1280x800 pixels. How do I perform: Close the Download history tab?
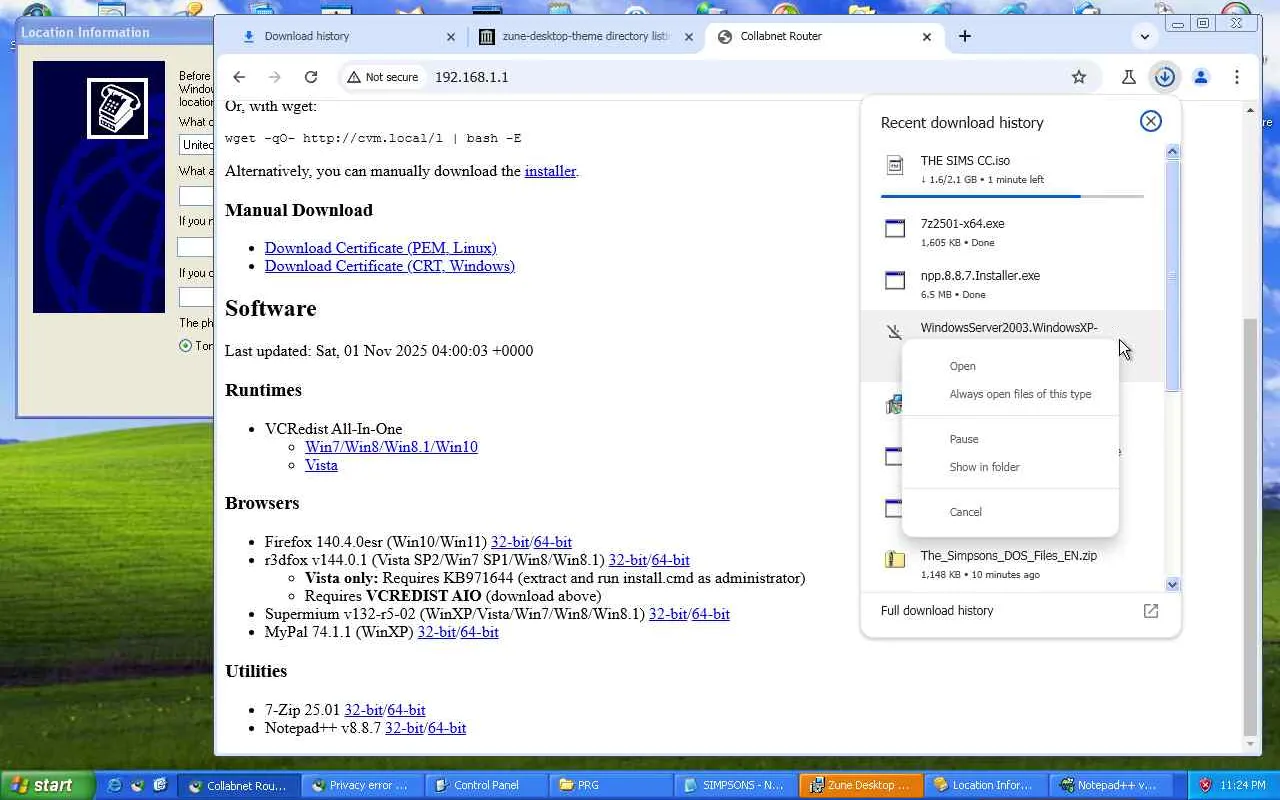pos(450,37)
